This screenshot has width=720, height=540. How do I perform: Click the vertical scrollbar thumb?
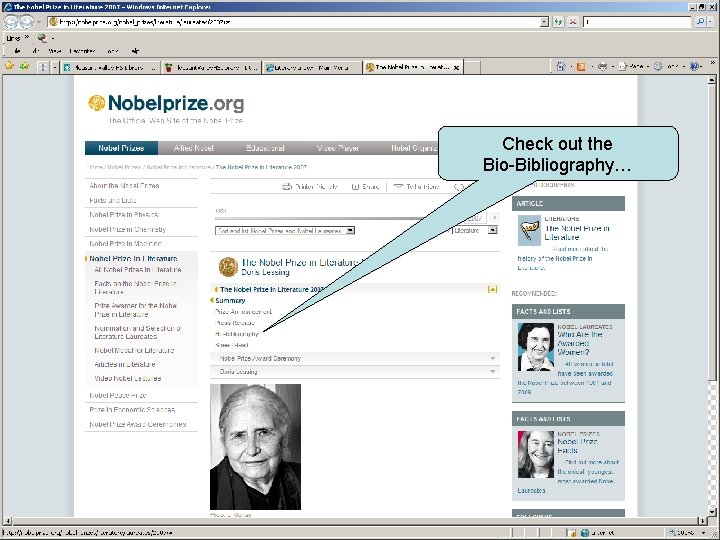[x=712, y=233]
